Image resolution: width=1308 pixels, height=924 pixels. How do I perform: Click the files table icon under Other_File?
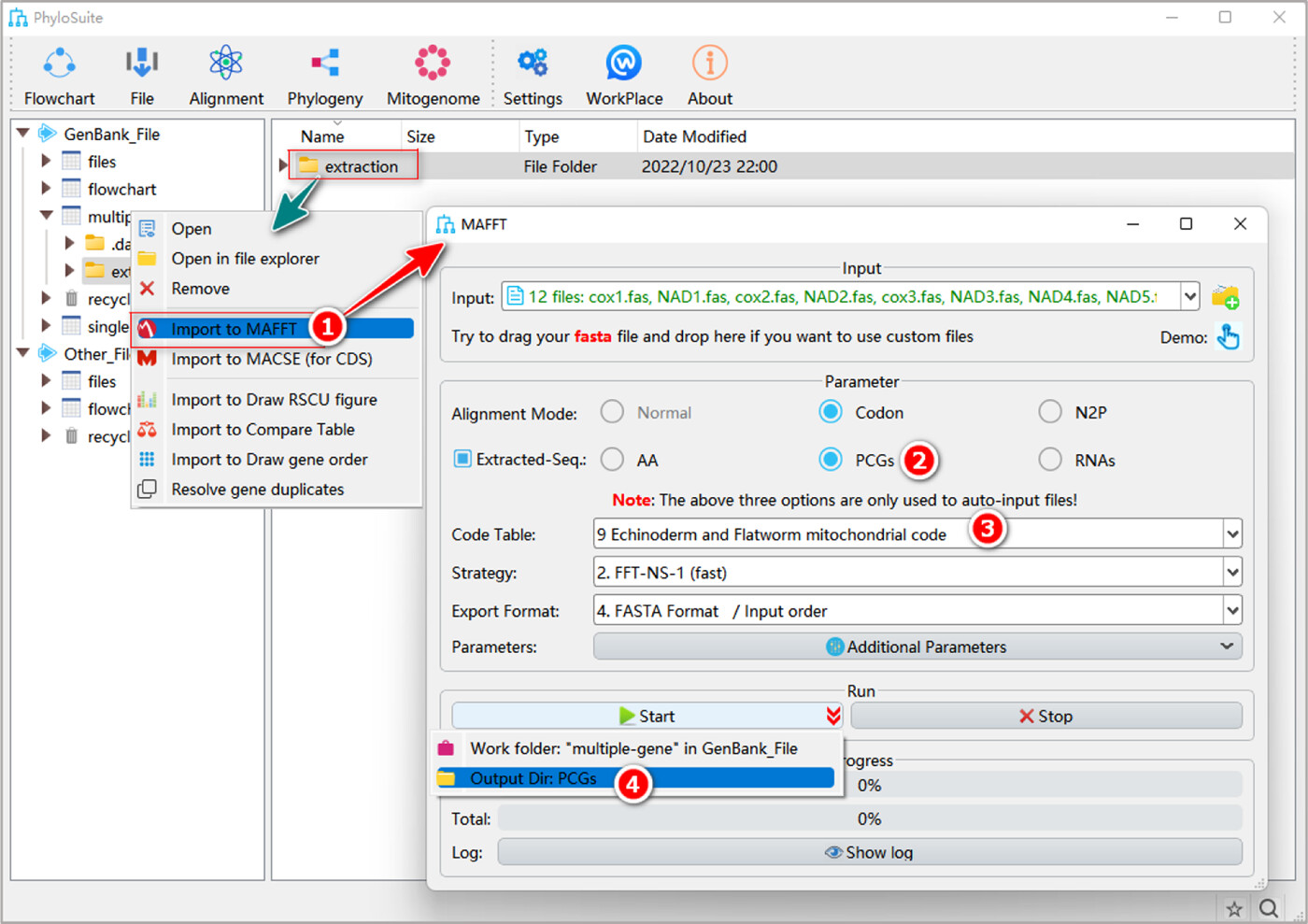coord(72,381)
